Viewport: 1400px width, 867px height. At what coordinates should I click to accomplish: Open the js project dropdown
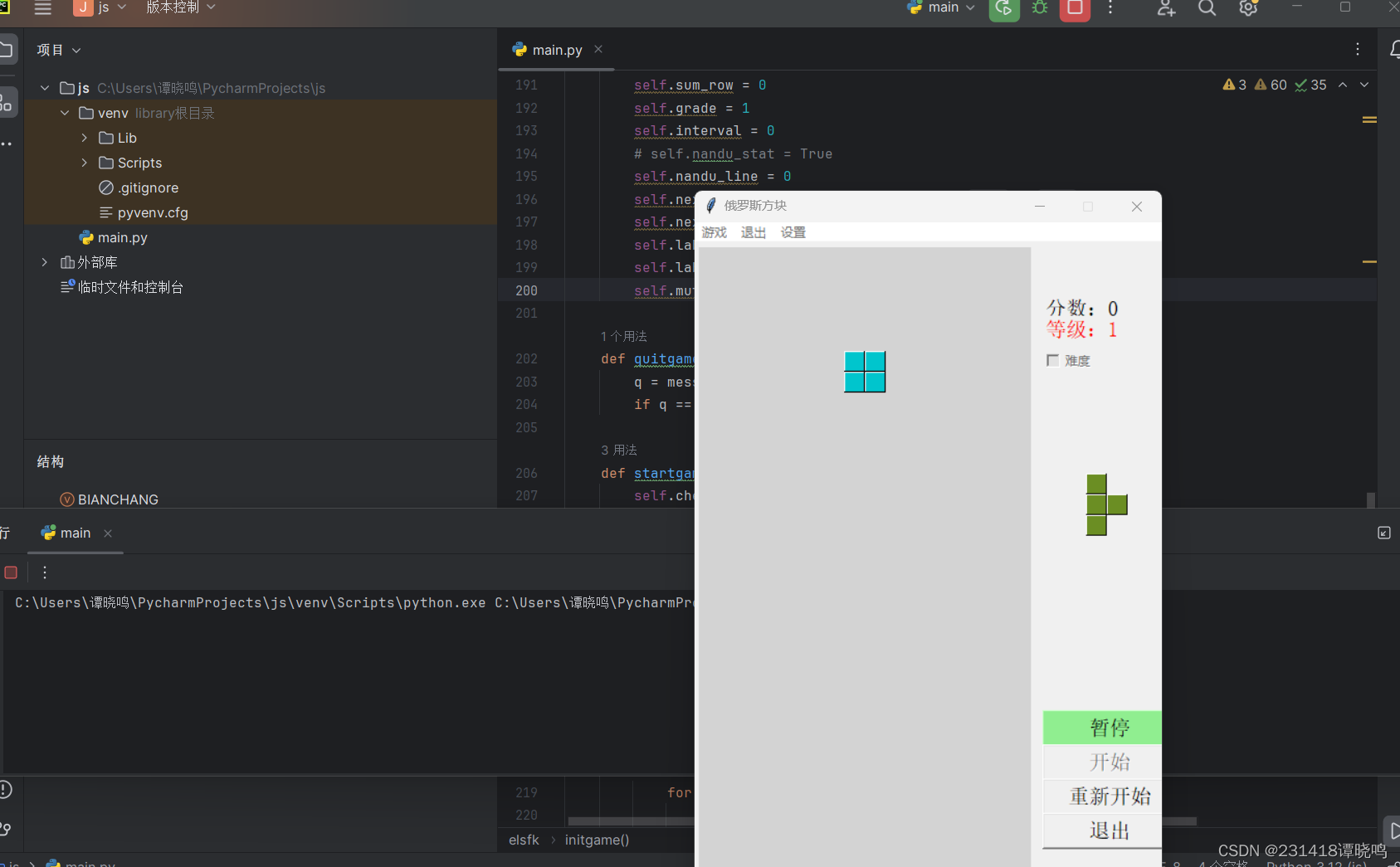coord(100,7)
